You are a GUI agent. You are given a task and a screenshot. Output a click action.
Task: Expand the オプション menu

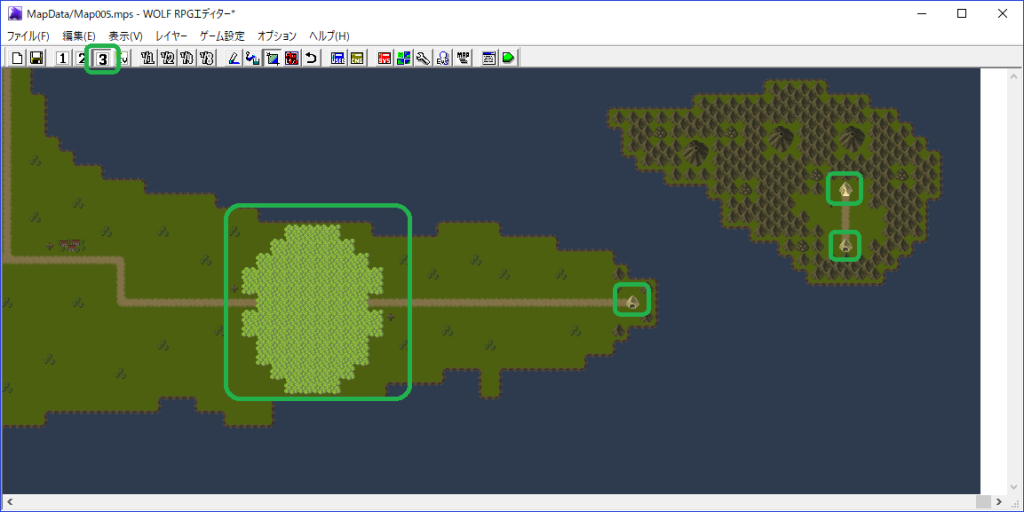[x=277, y=36]
